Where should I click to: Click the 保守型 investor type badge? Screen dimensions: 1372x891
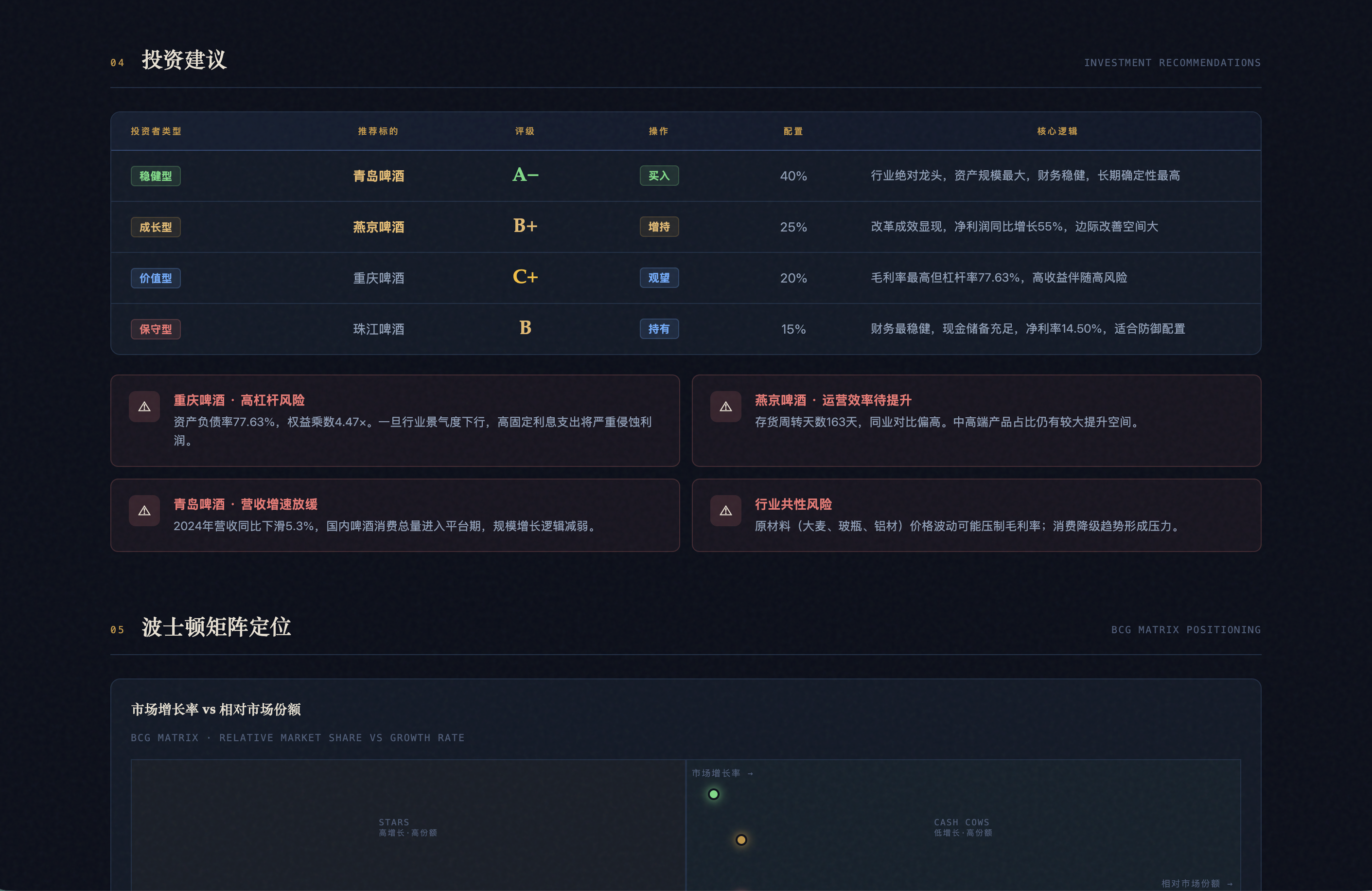click(156, 329)
